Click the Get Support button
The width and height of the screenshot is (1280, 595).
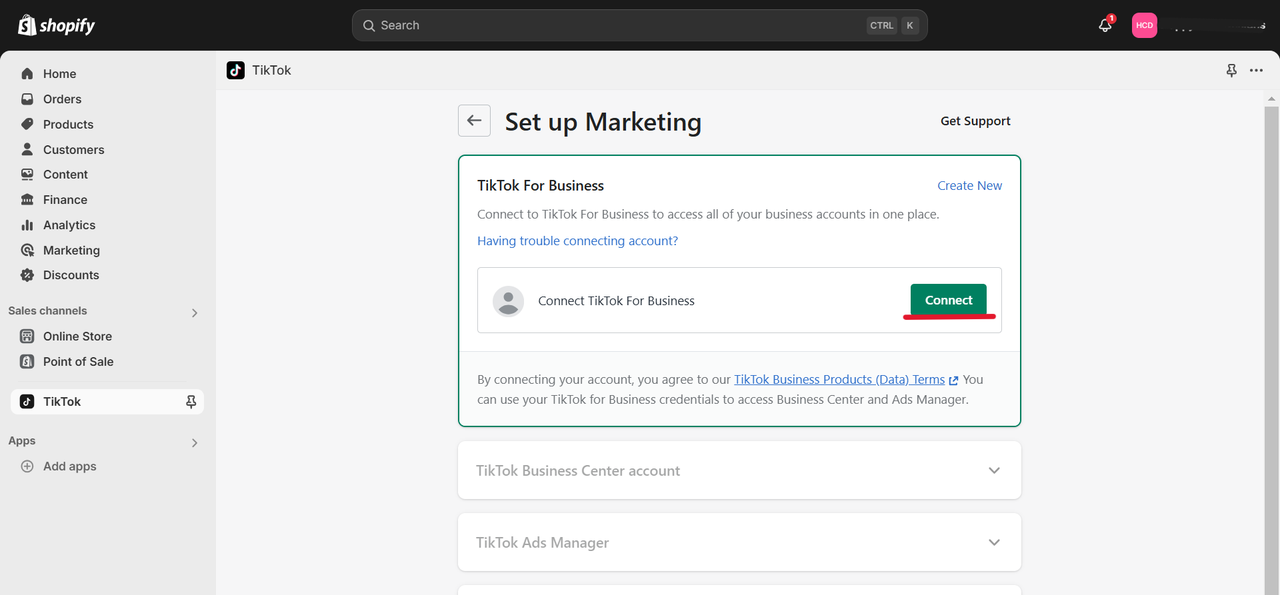(x=975, y=121)
